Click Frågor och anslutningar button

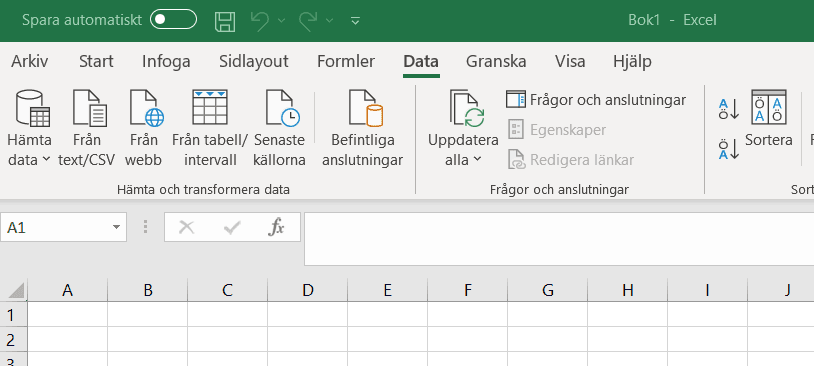596,100
